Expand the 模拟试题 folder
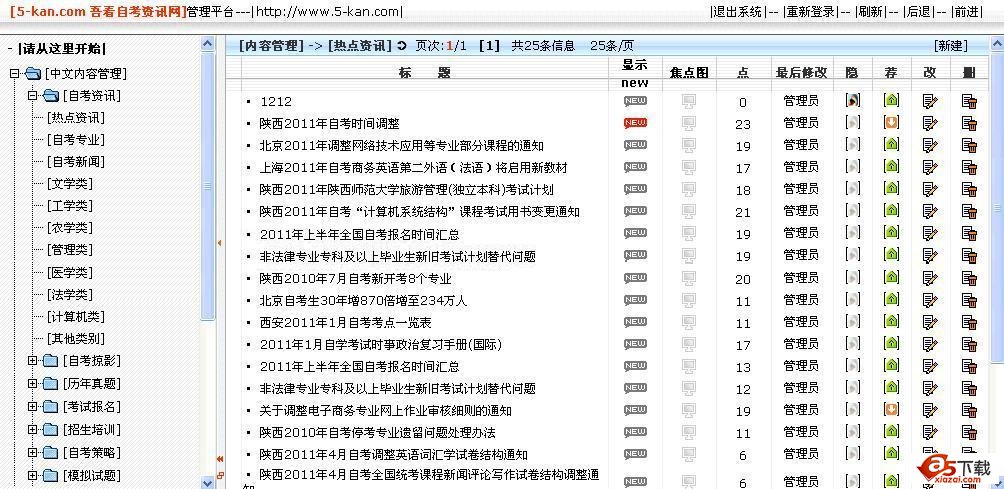Screen dimensions: 1004x489 [x=32, y=476]
